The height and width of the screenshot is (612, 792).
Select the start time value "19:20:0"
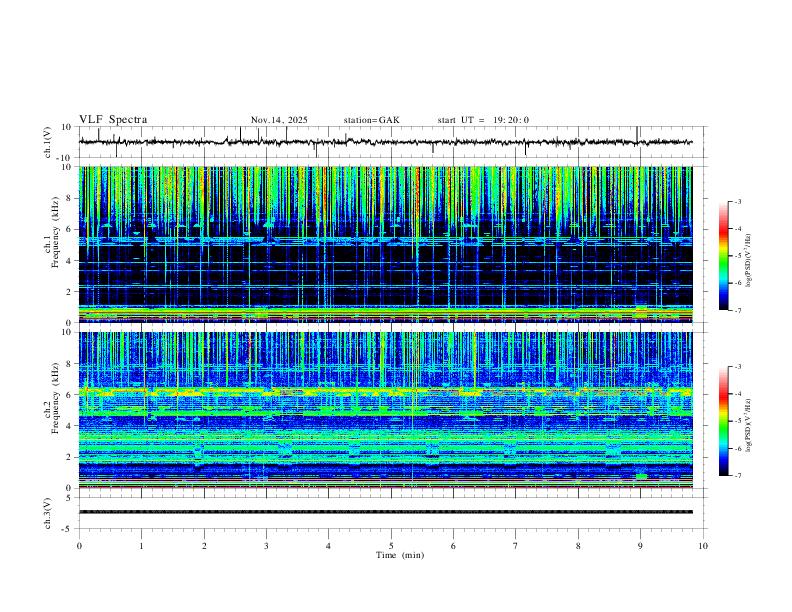511,120
